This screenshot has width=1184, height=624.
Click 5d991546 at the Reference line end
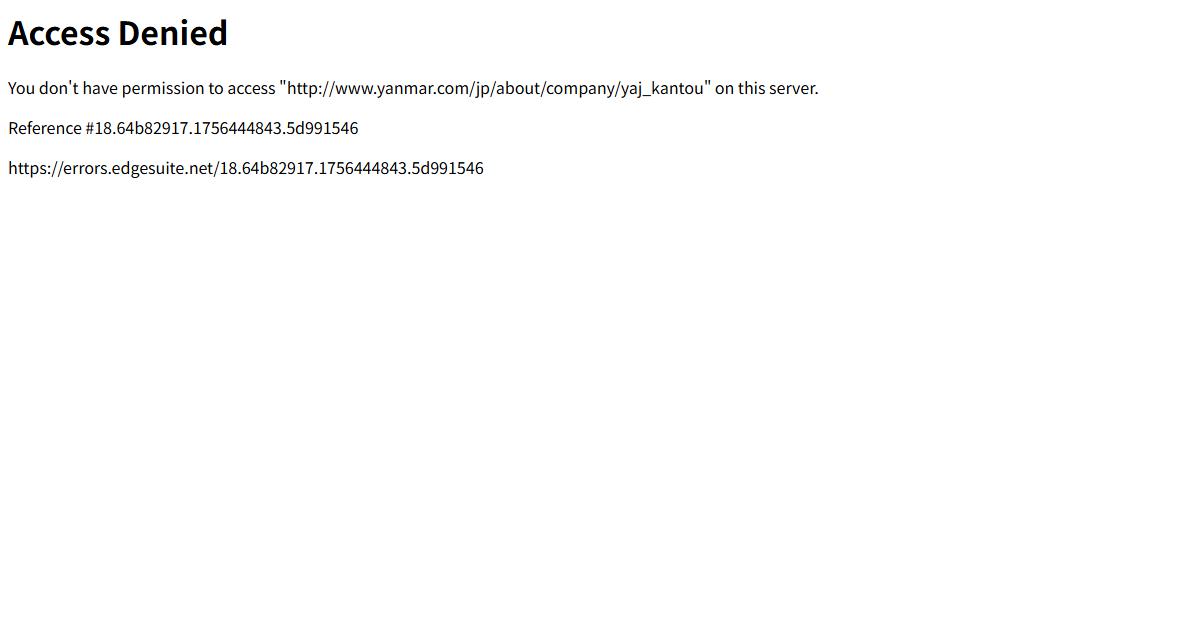pos(322,128)
